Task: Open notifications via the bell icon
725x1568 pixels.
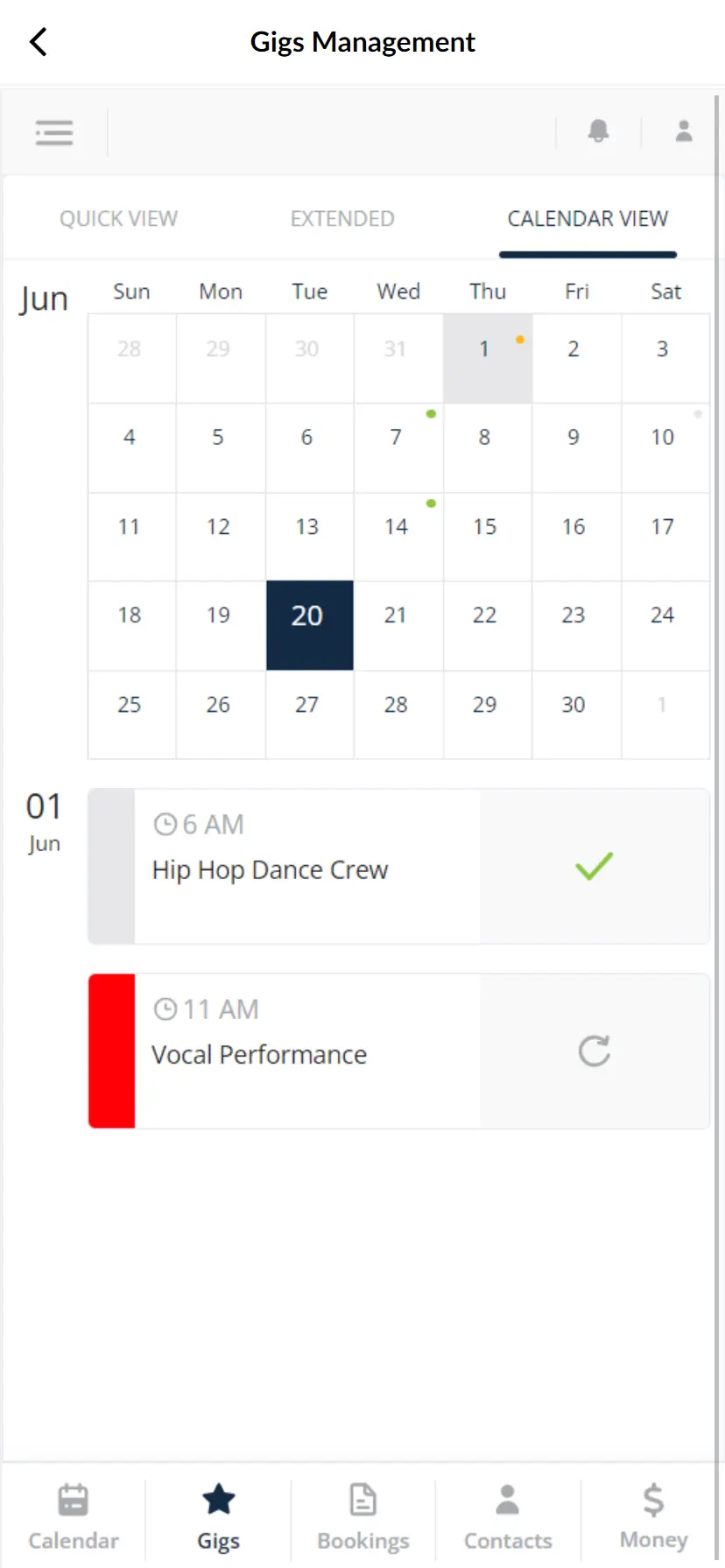Action: (x=598, y=131)
